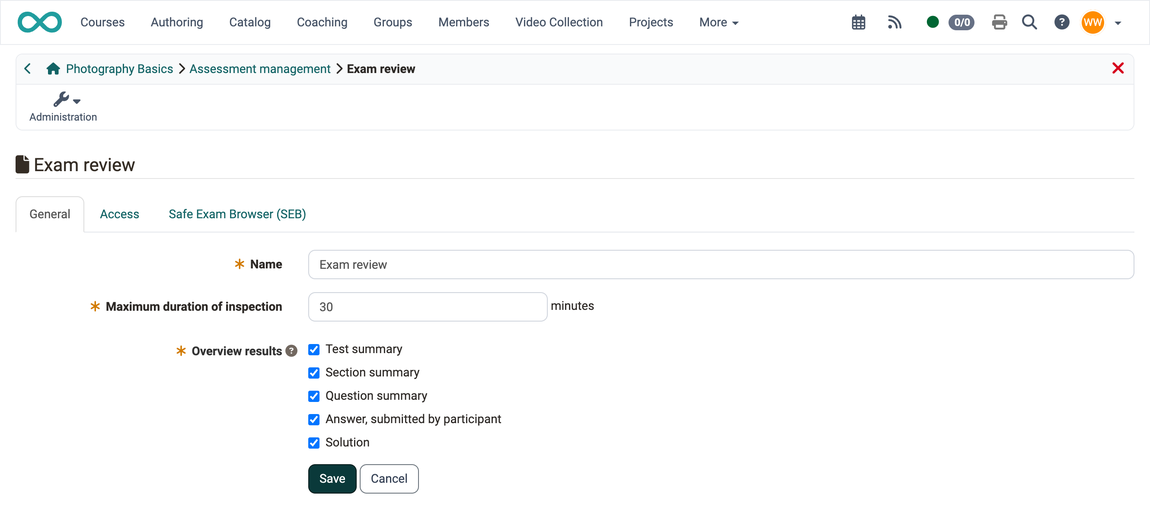Viewport: 1150px width, 510px height.
Task: Expand the More navigation dropdown
Action: pyautogui.click(x=718, y=22)
